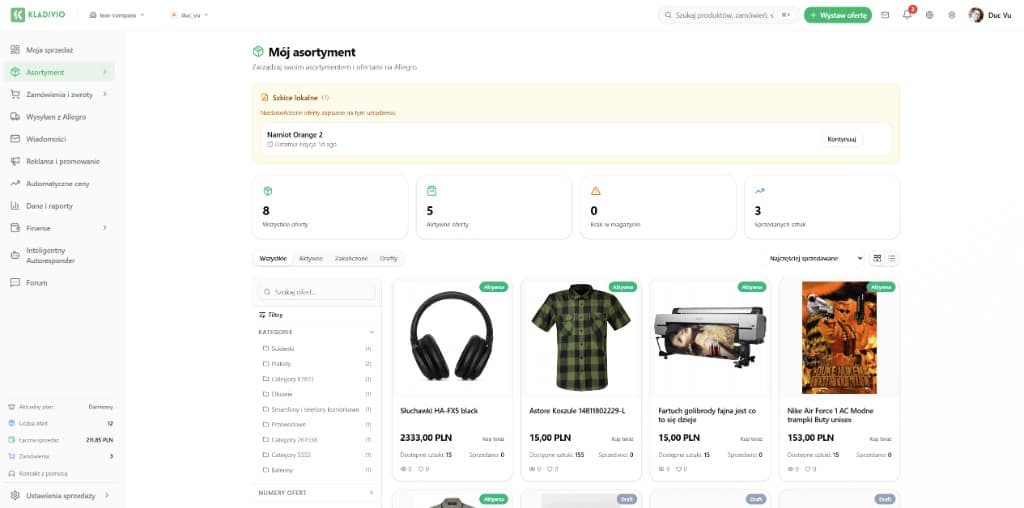This screenshot has height=508, width=1024.
Task: Collapse the Kategorie filter section
Action: tap(371, 331)
